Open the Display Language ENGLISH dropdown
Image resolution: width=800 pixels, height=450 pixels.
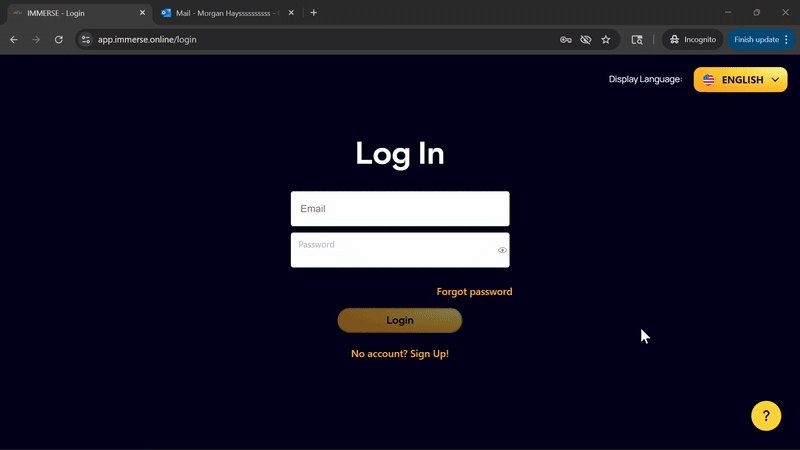click(740, 80)
